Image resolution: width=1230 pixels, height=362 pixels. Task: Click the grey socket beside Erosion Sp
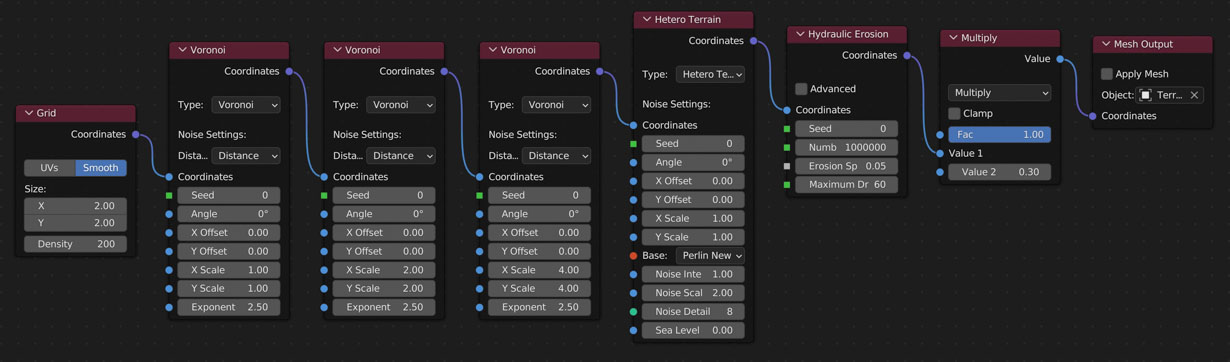(x=787, y=166)
